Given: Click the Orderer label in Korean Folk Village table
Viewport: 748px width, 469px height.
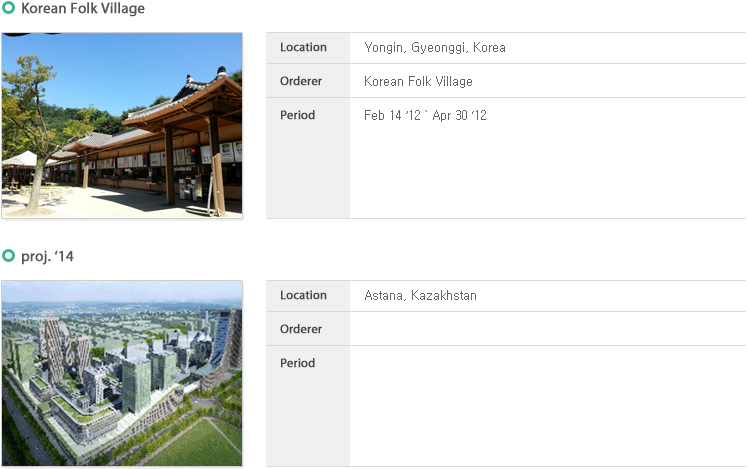Looking at the screenshot, I should click(301, 81).
